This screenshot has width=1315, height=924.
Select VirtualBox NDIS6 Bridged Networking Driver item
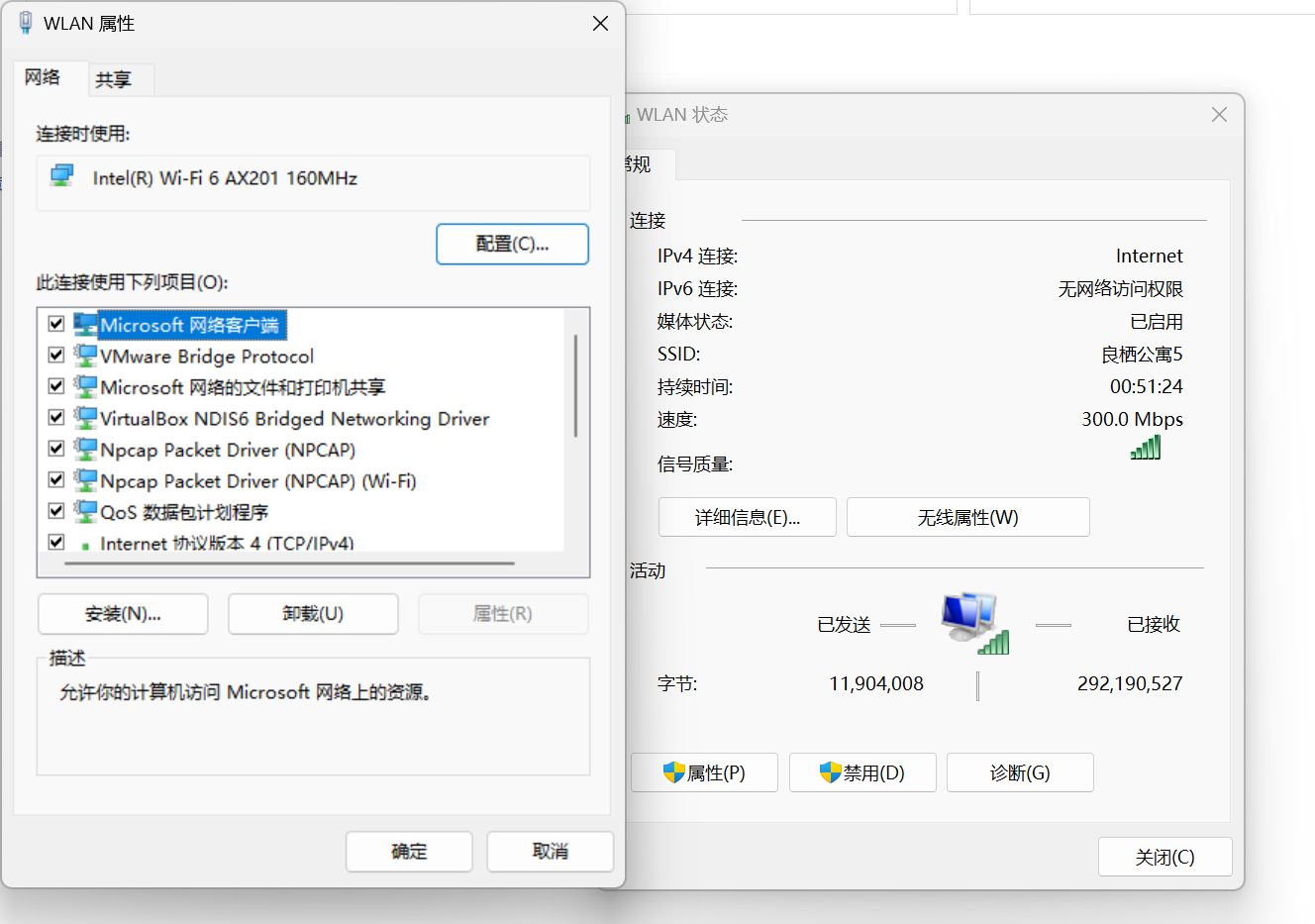[295, 418]
